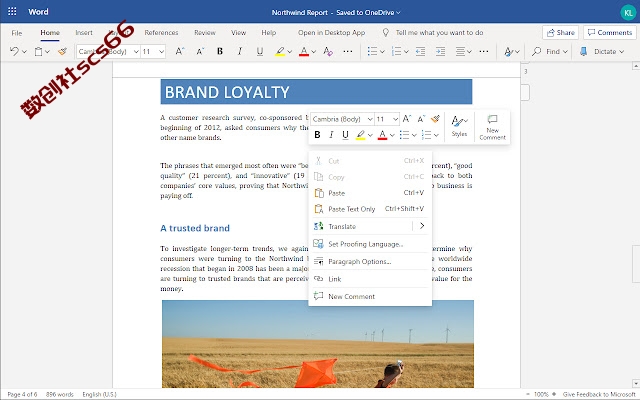Image resolution: width=640 pixels, height=400 pixels.
Task: Expand ribbon font color dropdown arrow
Action: (x=313, y=52)
